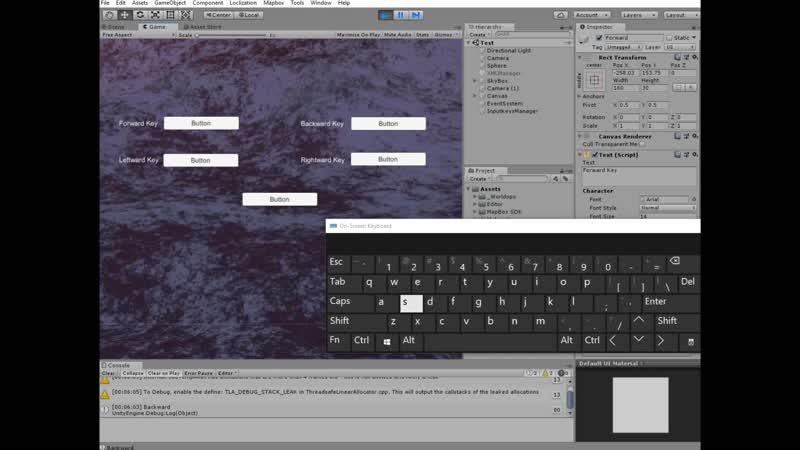Open the Layers dropdown

pyautogui.click(x=638, y=15)
